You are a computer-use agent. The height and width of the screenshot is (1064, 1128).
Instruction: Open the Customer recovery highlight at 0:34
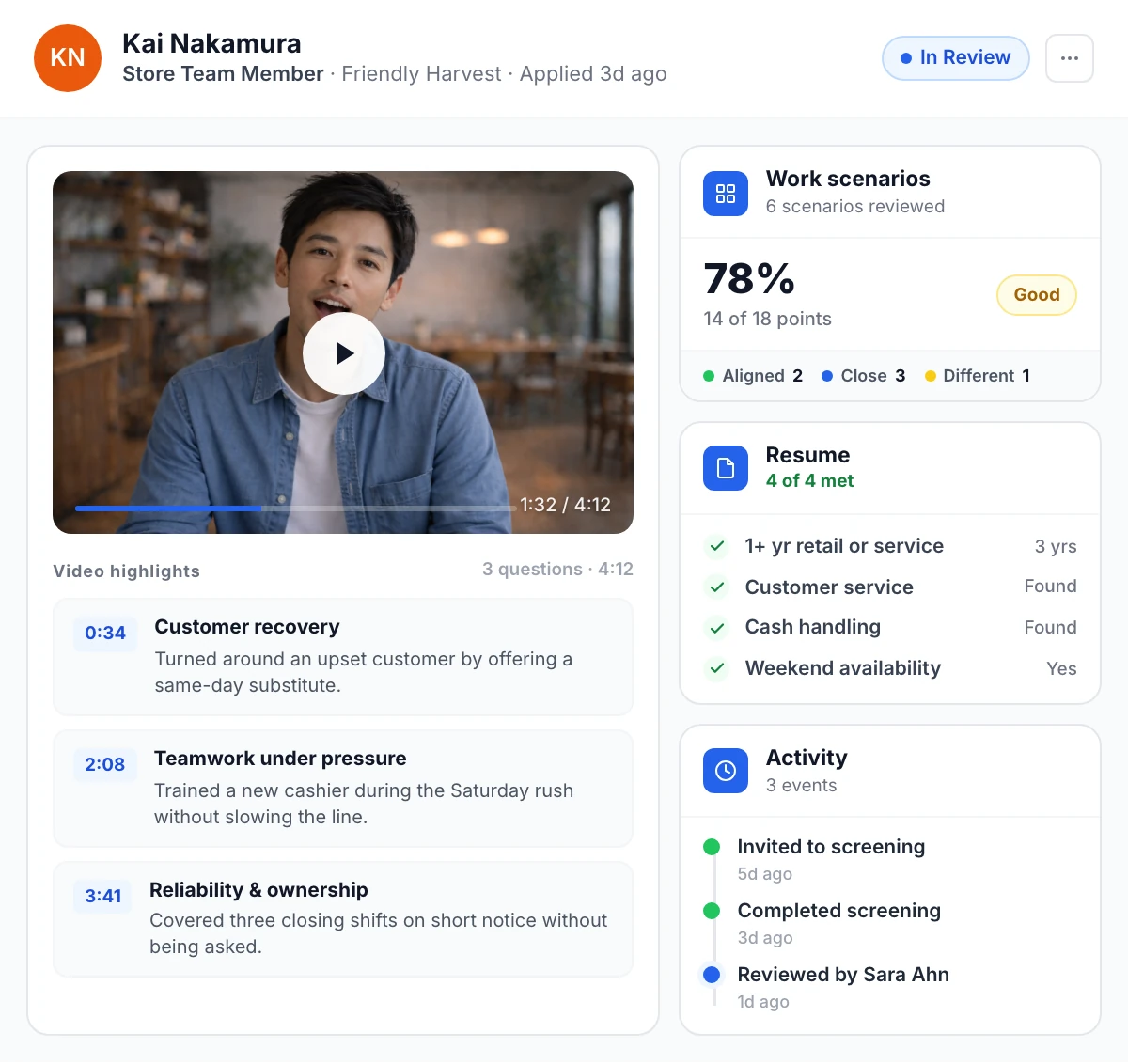point(343,656)
